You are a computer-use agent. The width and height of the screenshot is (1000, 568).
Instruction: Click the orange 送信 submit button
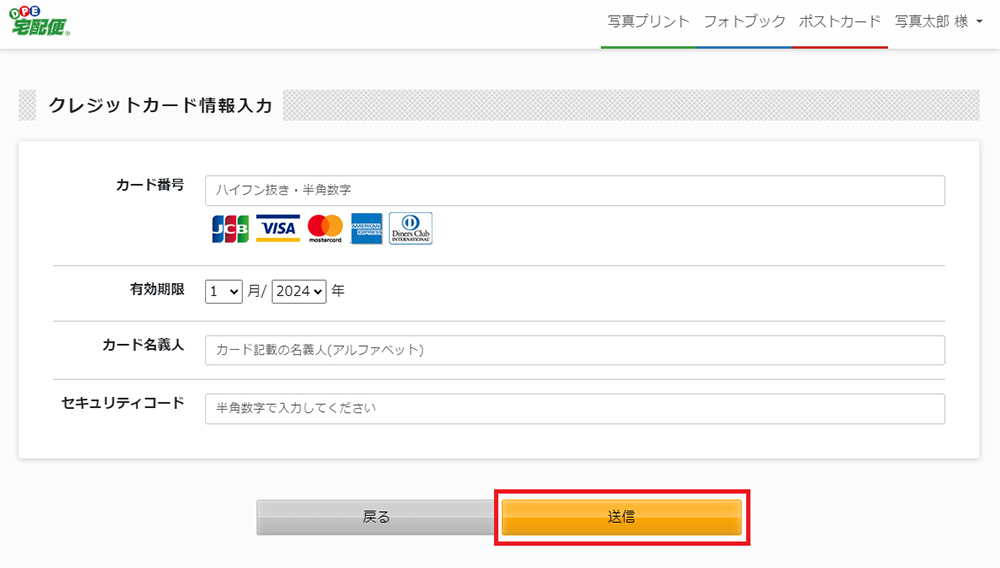(x=622, y=517)
